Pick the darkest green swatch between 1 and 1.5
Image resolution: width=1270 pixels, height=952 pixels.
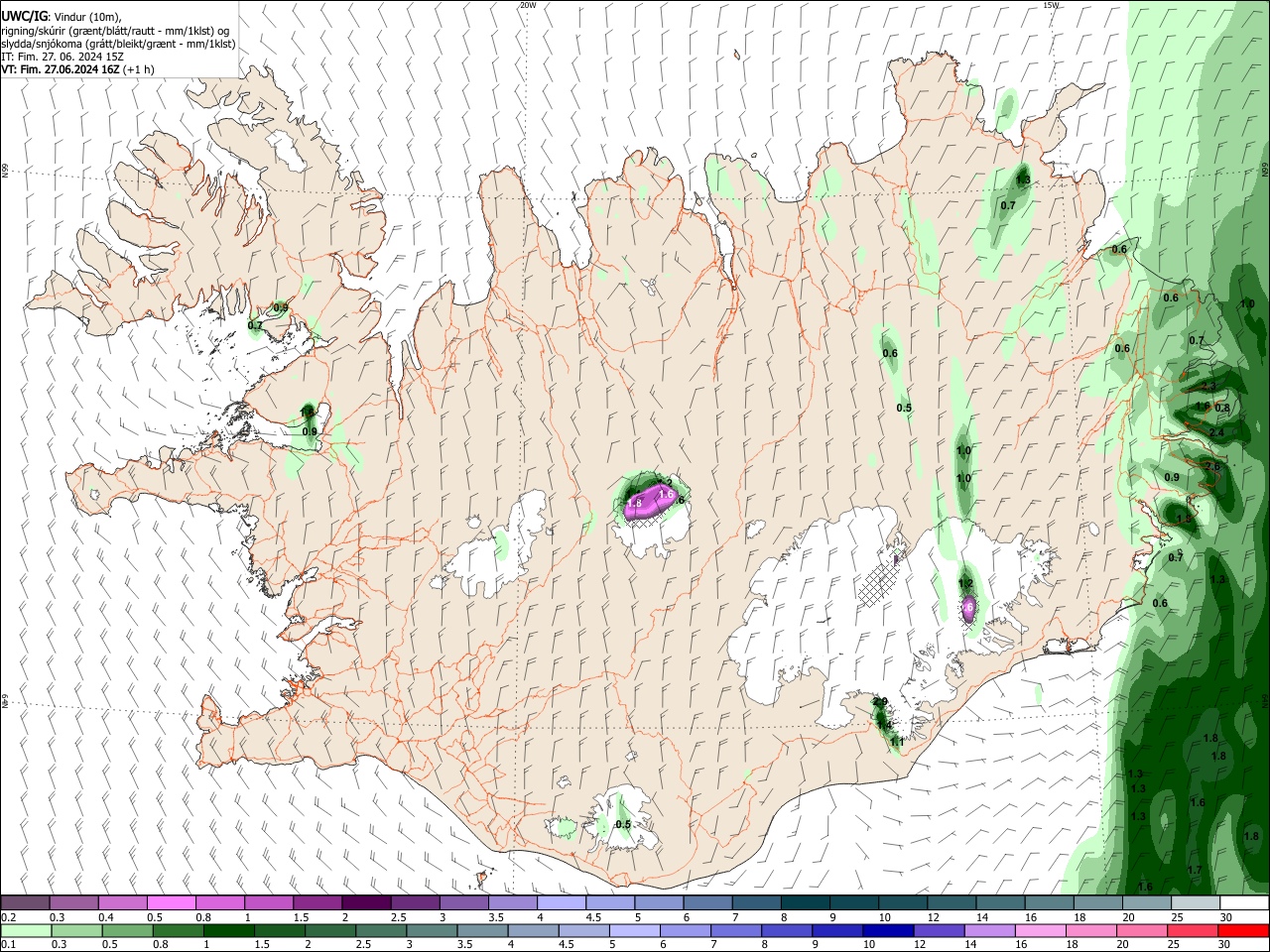click(229, 931)
